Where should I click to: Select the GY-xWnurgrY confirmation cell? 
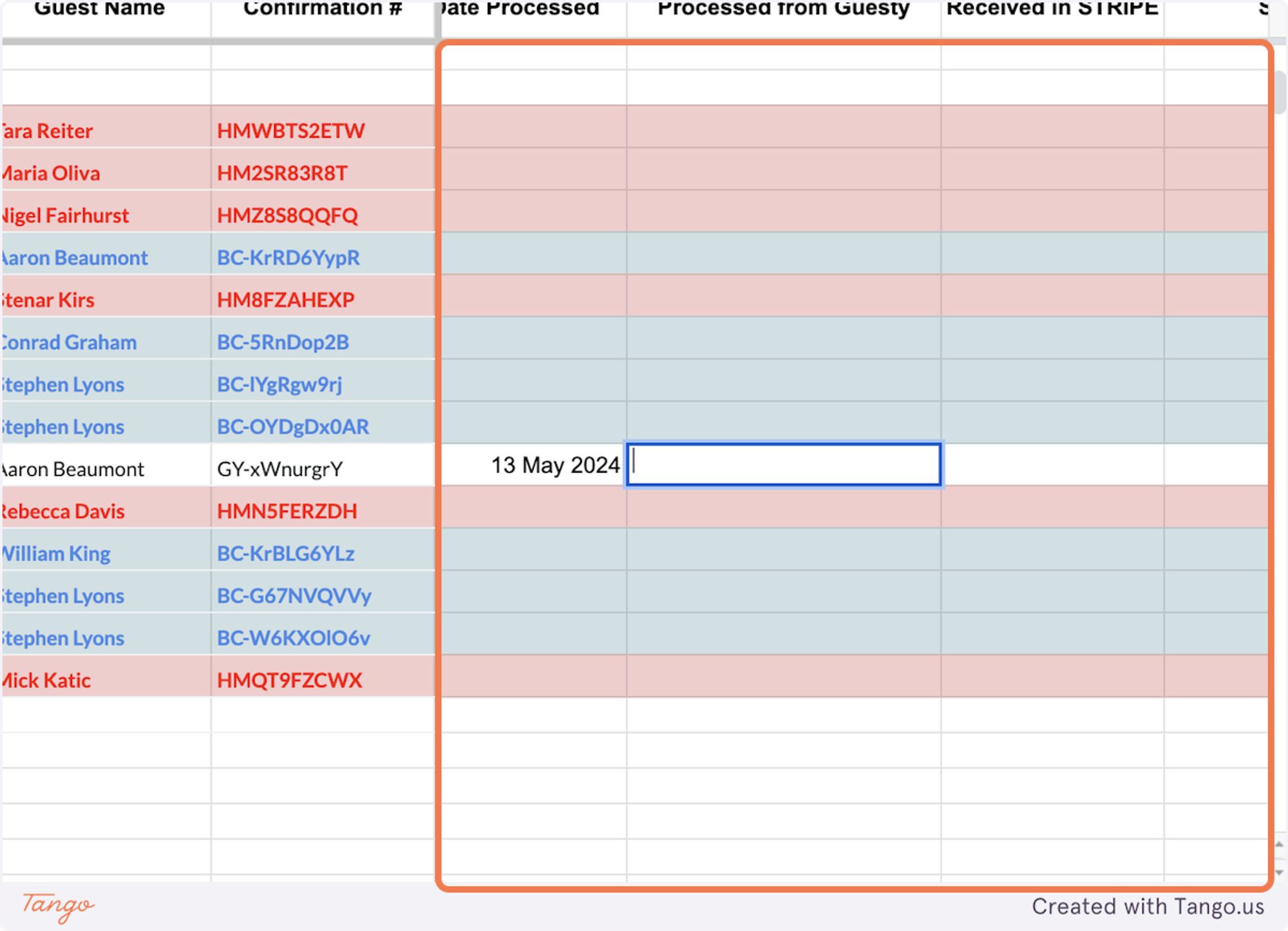coord(323,469)
